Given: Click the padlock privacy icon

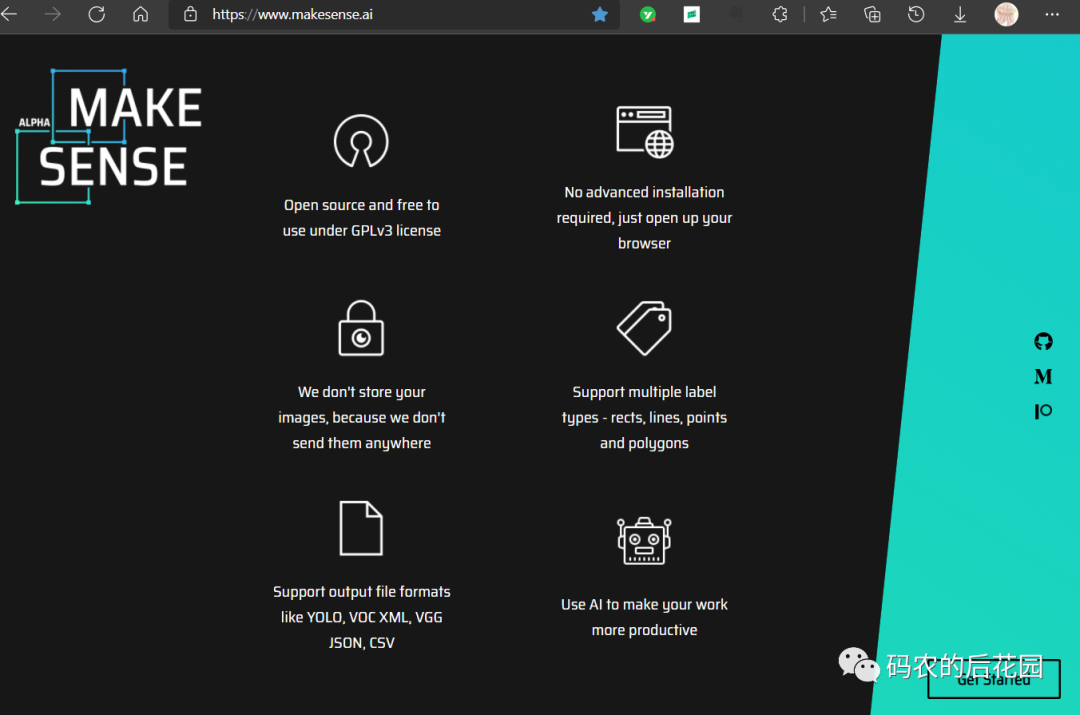Looking at the screenshot, I should pos(361,328).
